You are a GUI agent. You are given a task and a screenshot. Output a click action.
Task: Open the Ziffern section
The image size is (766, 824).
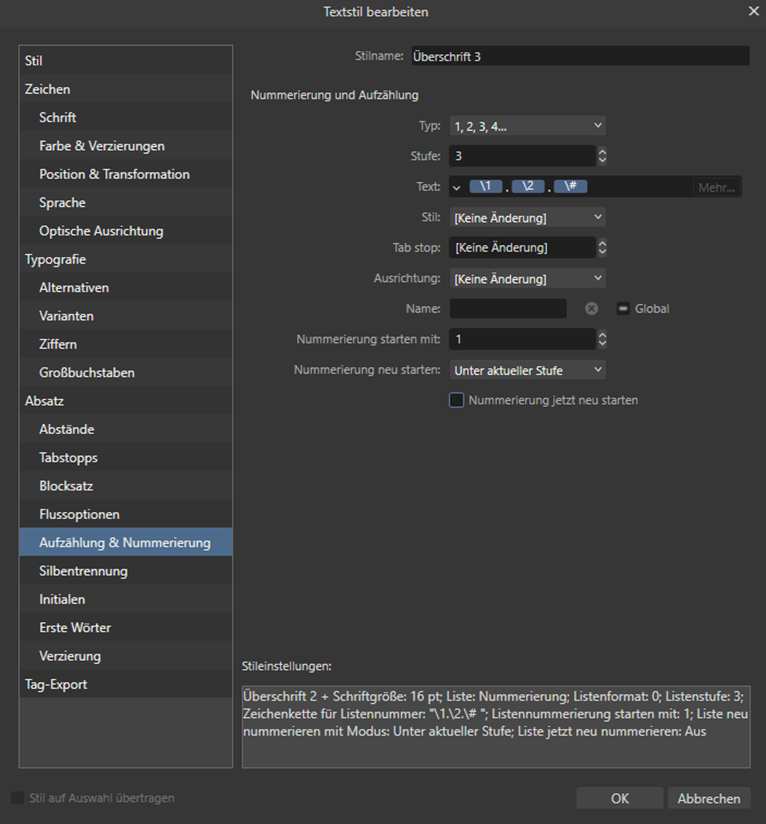click(126, 344)
